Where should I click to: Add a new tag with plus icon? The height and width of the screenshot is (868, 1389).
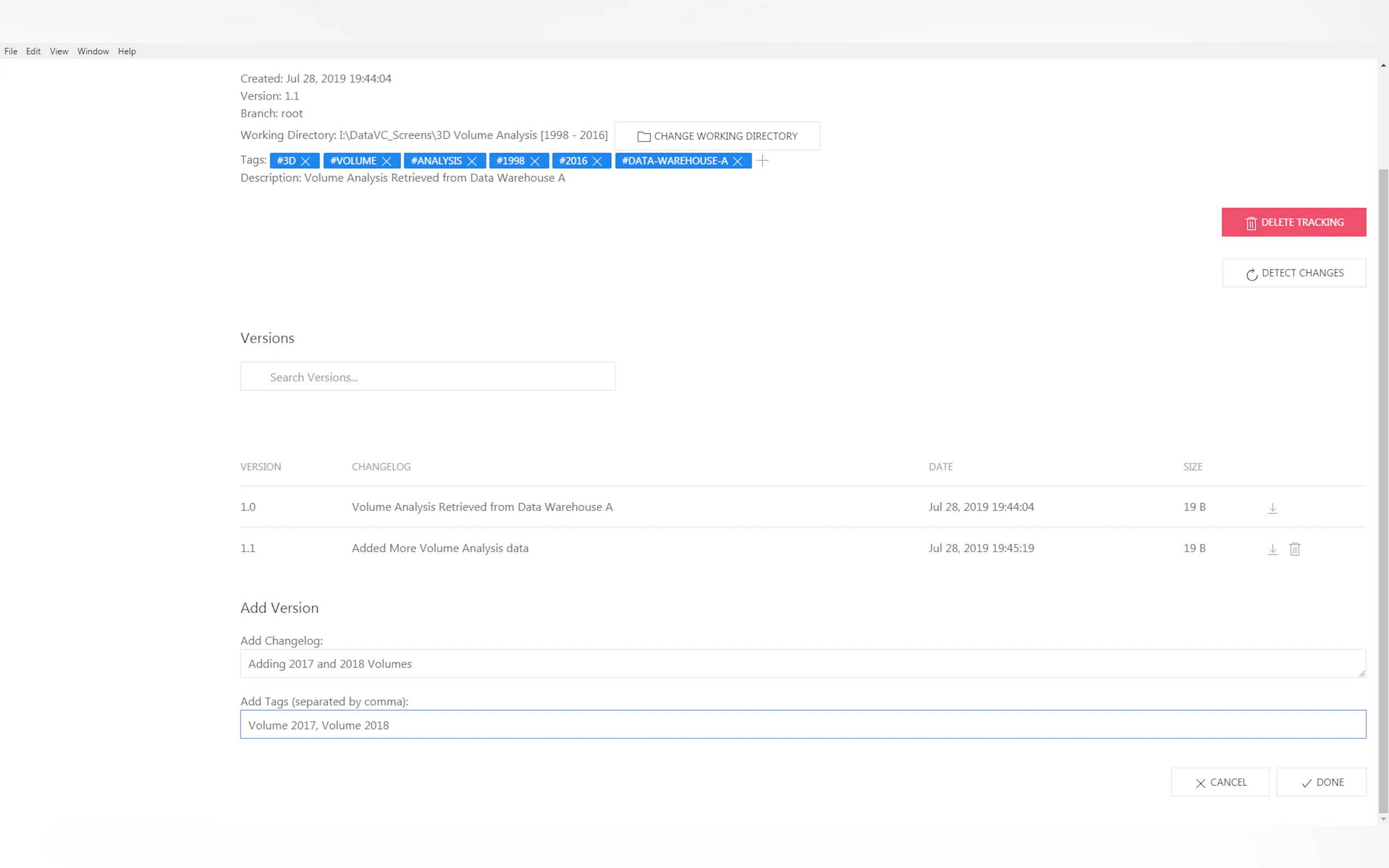[x=762, y=161]
